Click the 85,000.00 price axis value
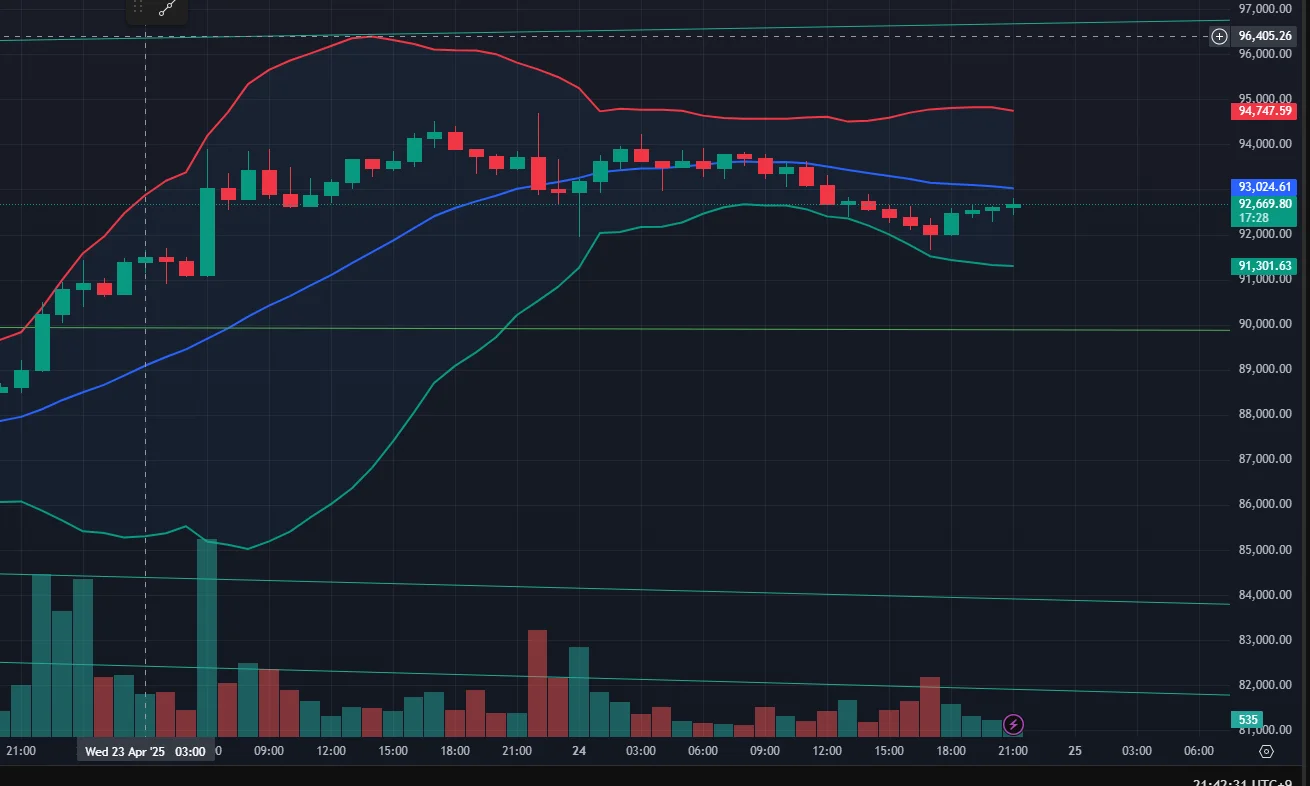 pyautogui.click(x=1265, y=550)
